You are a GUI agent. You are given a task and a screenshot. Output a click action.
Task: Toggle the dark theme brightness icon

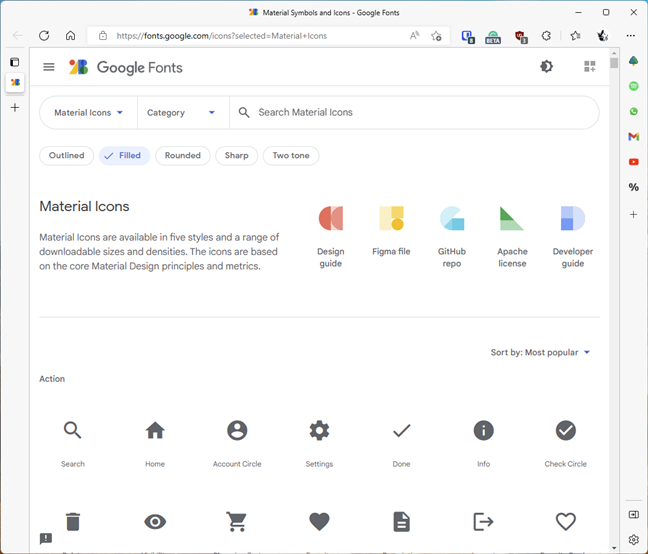546,66
